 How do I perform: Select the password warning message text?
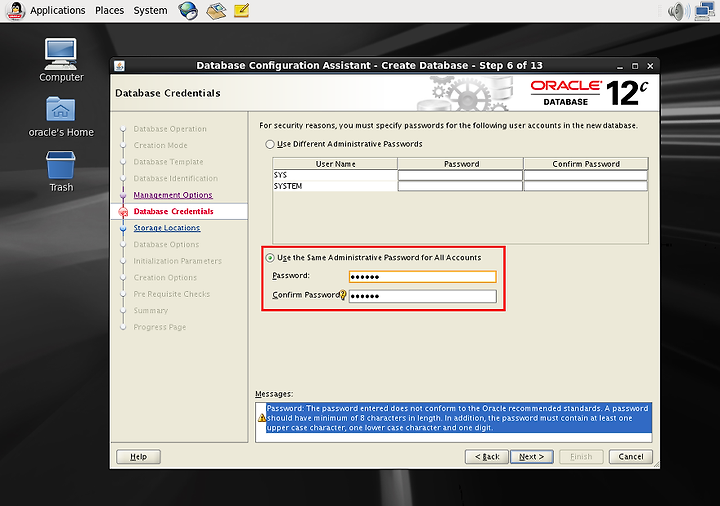coord(458,418)
